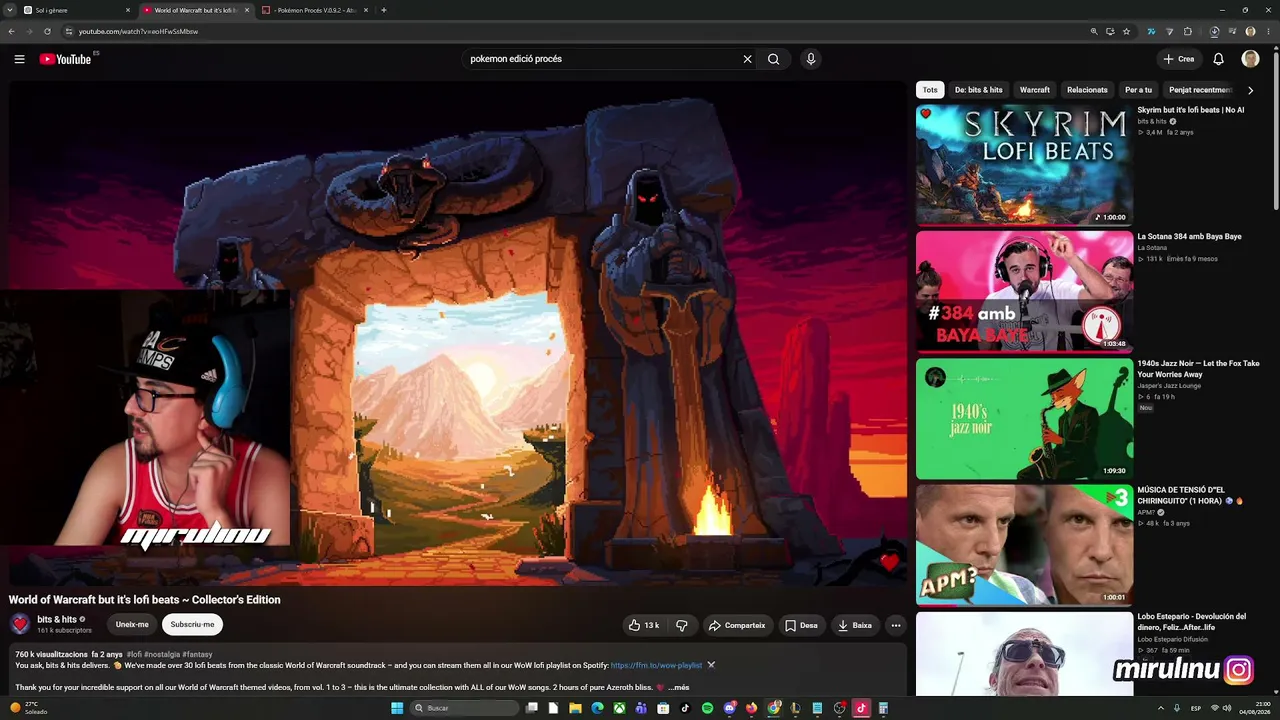Image resolution: width=1280 pixels, height=720 pixels.
Task: Click the Uneix-me membership button
Action: point(132,624)
